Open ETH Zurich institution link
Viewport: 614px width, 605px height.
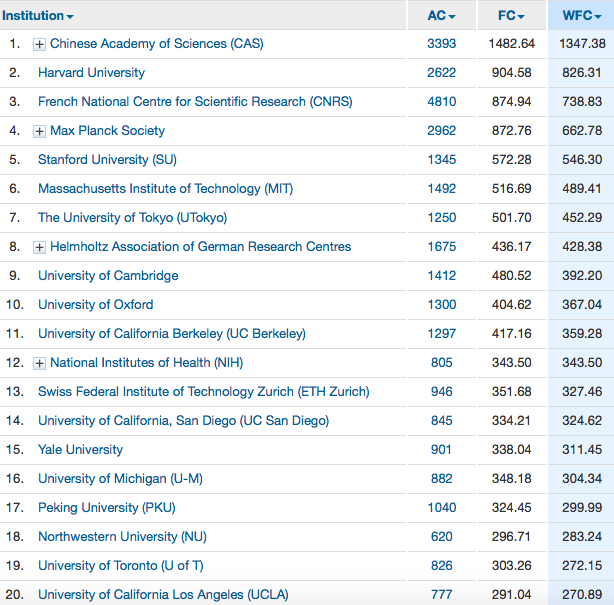204,391
